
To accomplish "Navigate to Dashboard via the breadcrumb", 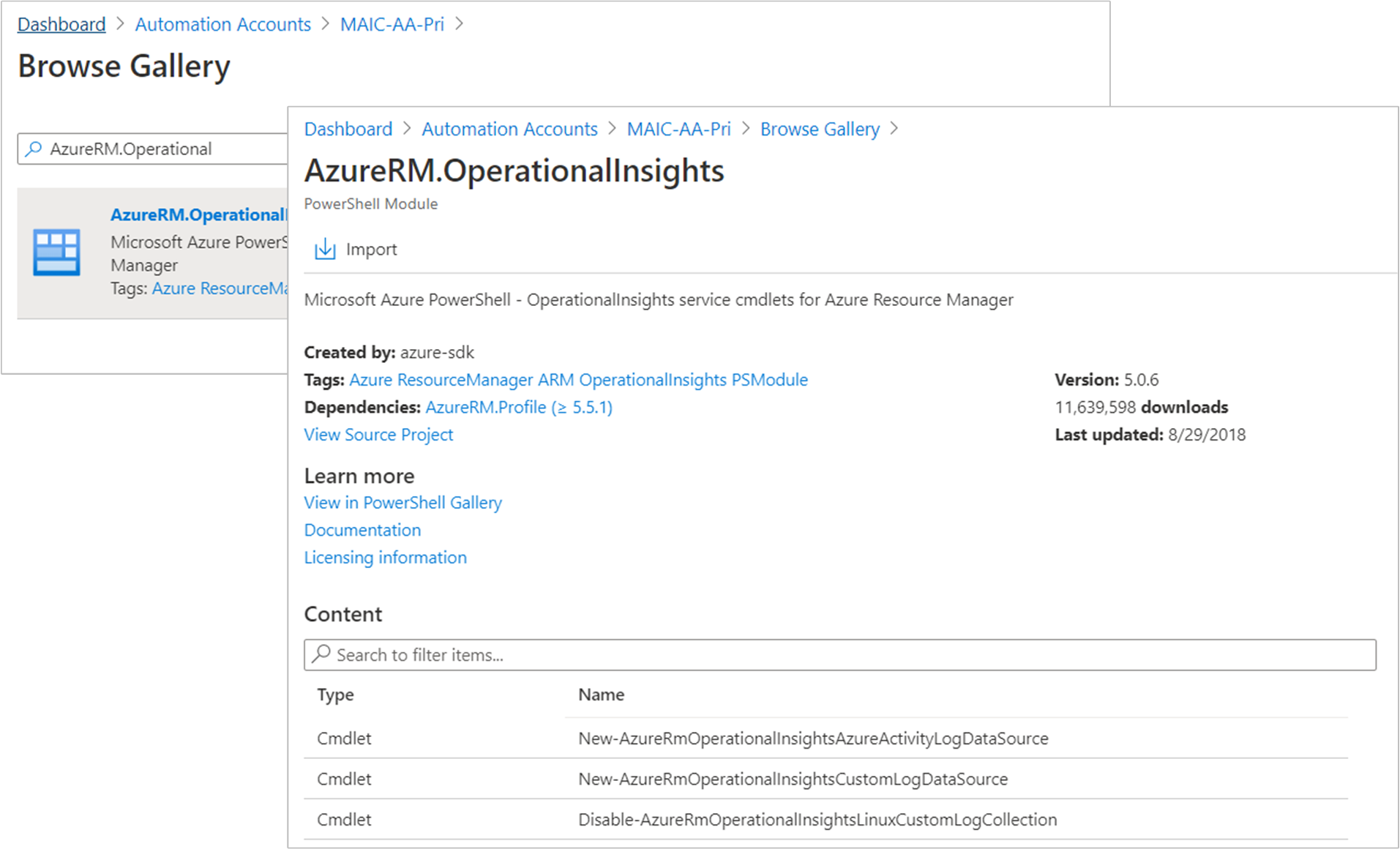I will (x=348, y=129).
